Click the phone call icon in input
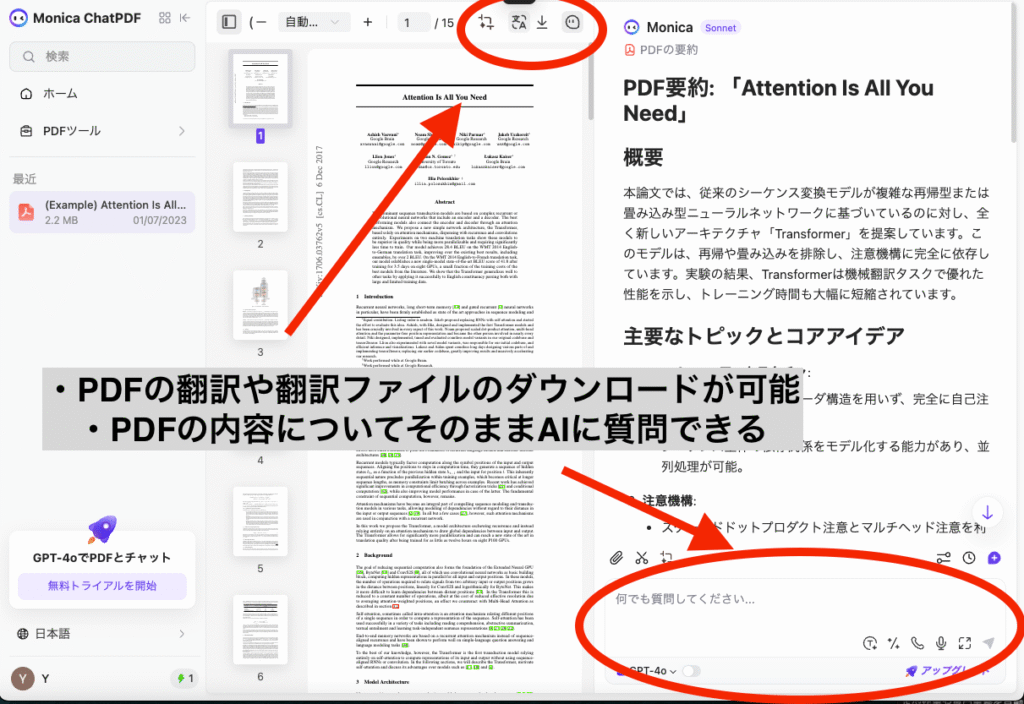Image resolution: width=1024 pixels, height=704 pixels. [x=917, y=644]
